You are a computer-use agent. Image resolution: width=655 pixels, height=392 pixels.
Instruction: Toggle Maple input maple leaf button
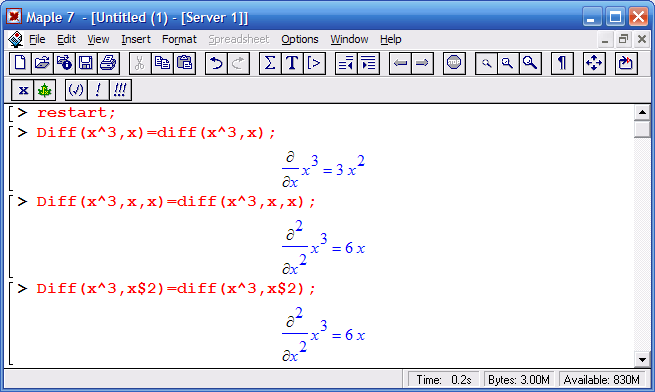[x=44, y=90]
